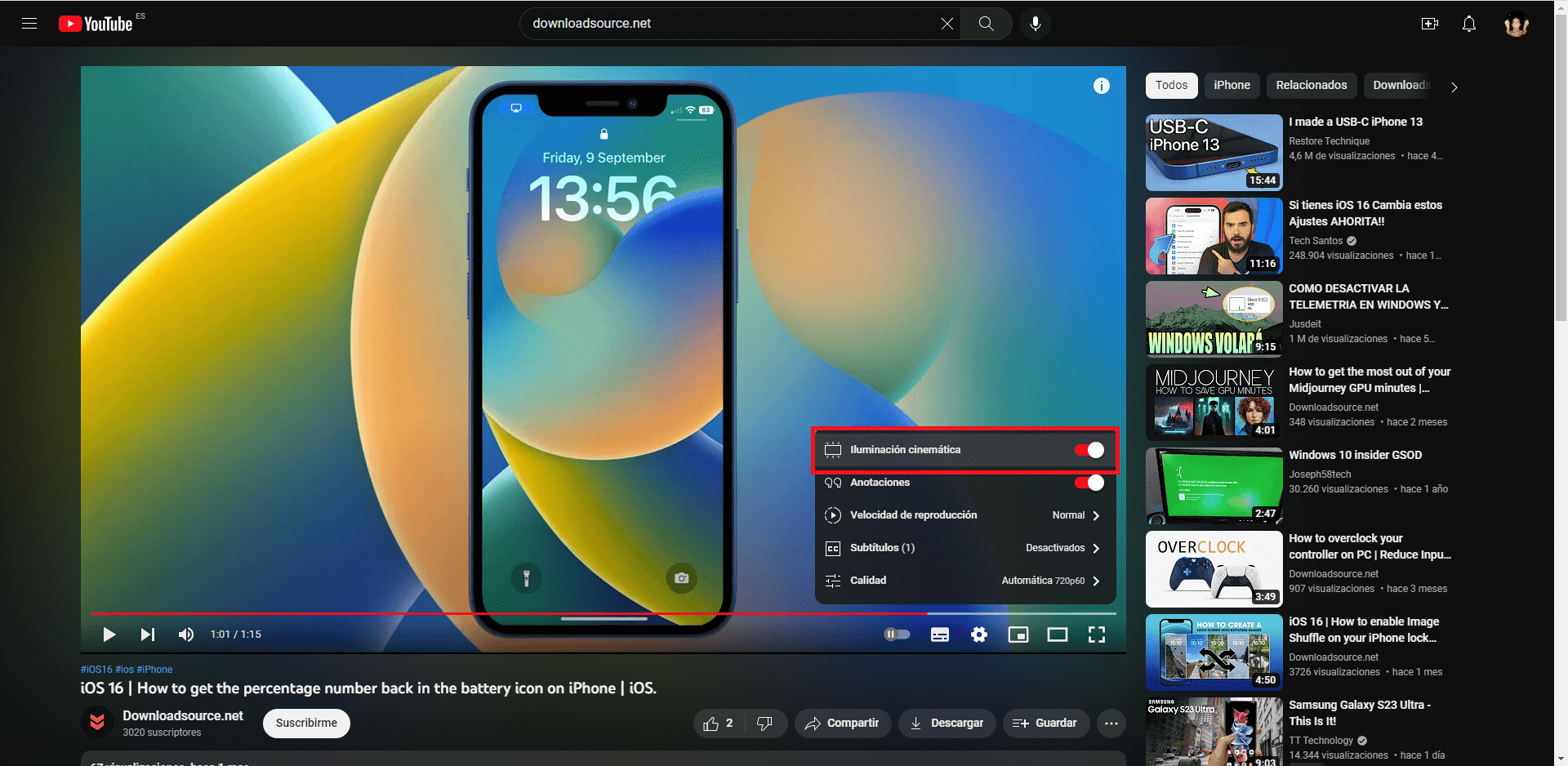Select the iPhone filter chip
Screen dimensions: 1568x766
[1232, 86]
